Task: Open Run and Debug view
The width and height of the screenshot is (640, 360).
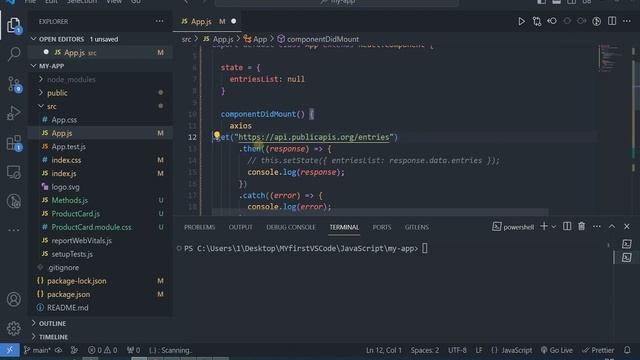Action: (x=14, y=113)
